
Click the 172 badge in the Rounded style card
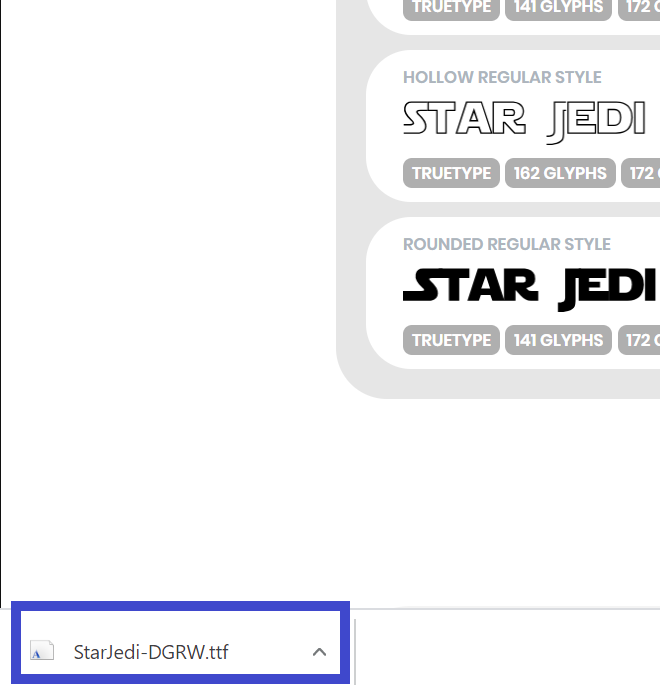(x=641, y=340)
